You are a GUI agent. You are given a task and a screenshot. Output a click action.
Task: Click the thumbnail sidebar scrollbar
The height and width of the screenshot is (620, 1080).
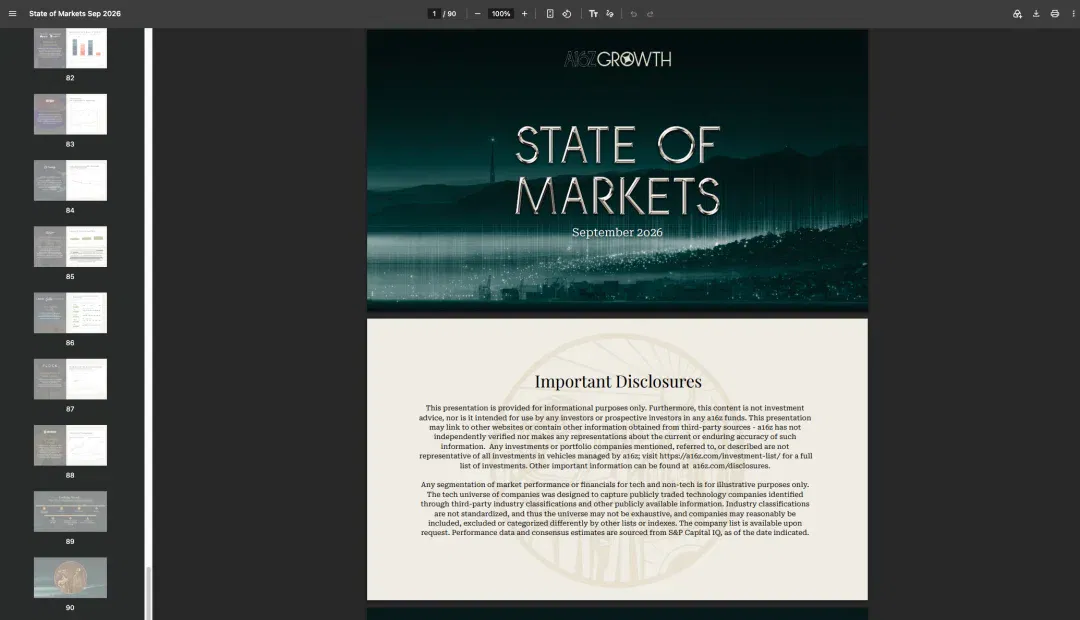(147, 592)
